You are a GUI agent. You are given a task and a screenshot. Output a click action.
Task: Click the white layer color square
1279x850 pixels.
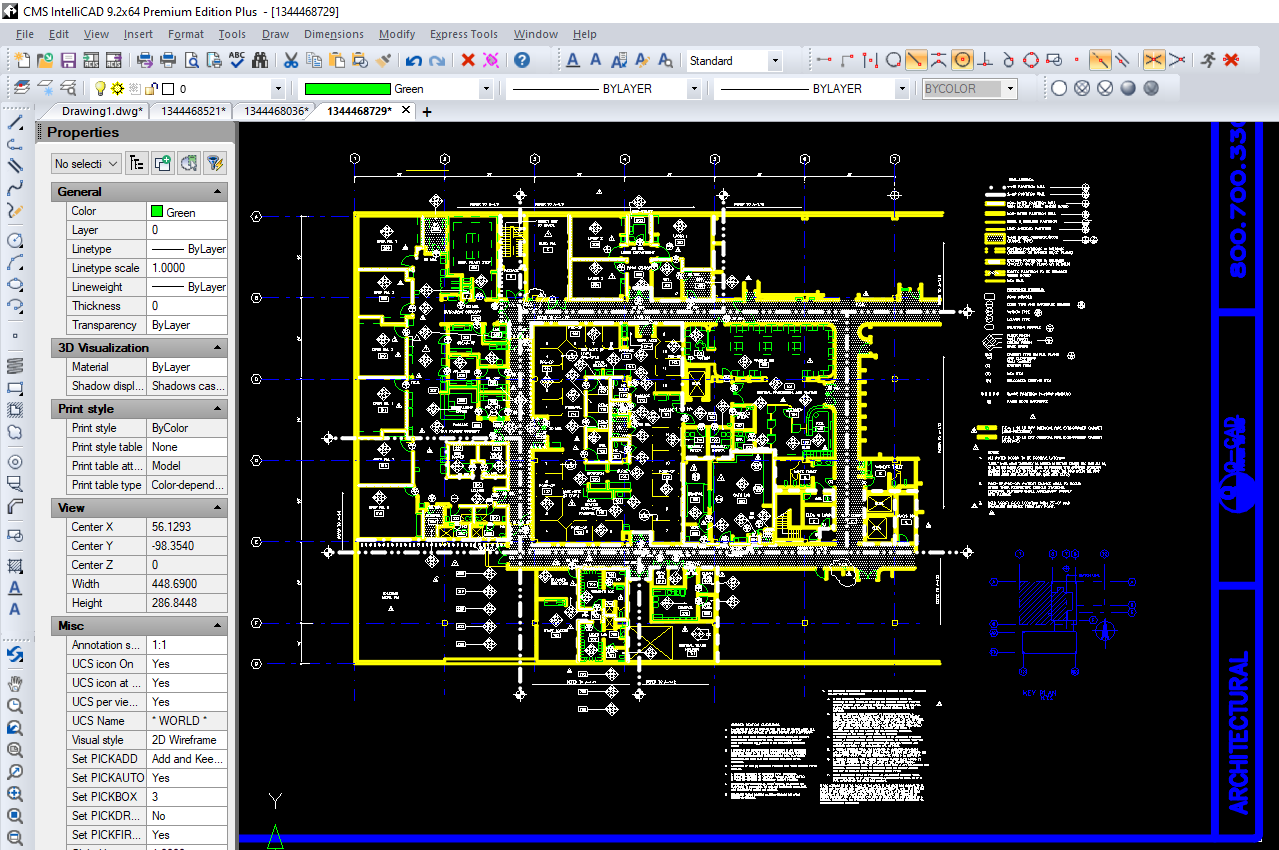168,89
